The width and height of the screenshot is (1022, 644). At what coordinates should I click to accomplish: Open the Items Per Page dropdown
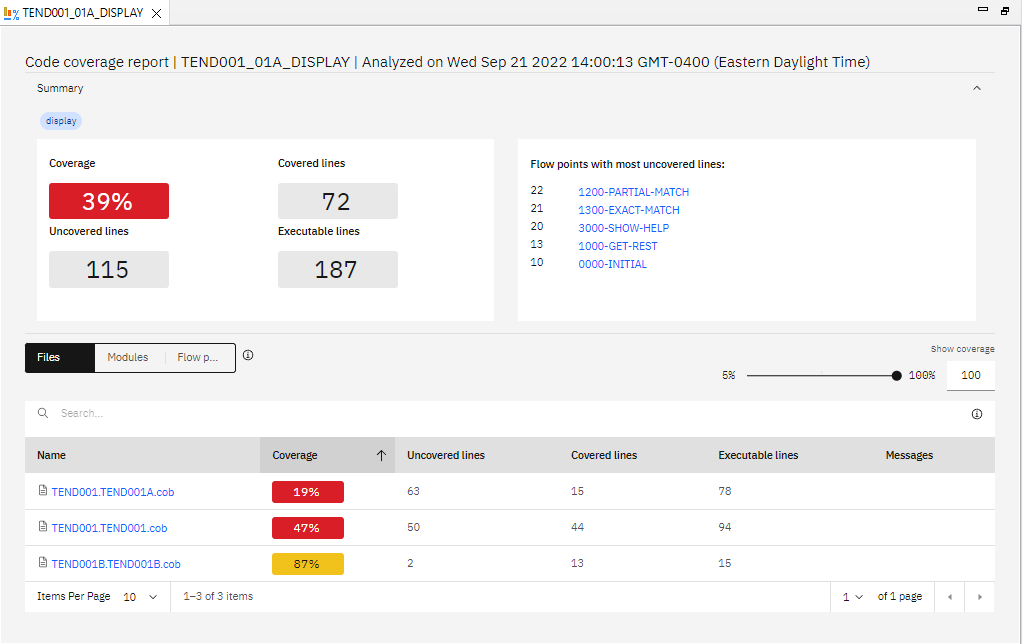click(x=141, y=596)
